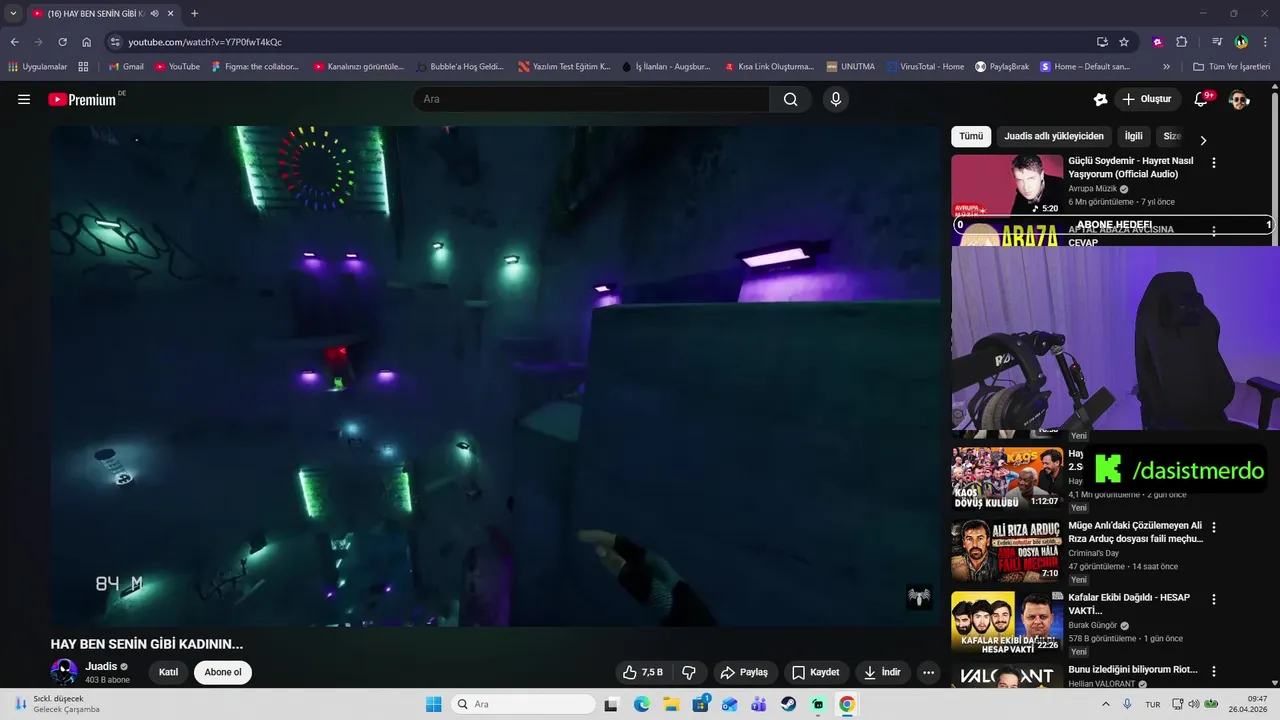This screenshot has width=1280, height=720.
Task: Open options for Riot Valorant video
Action: point(1214,672)
